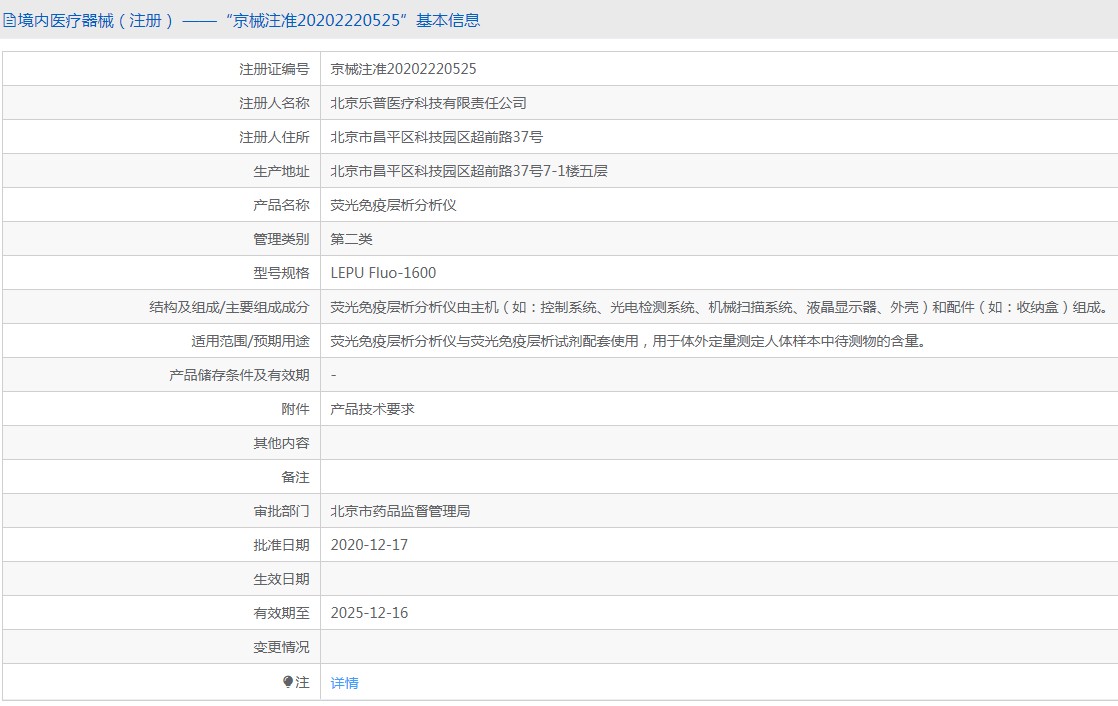1118x706 pixels.
Task: Click the 其他内容 label
Action: pyautogui.click(x=282, y=443)
